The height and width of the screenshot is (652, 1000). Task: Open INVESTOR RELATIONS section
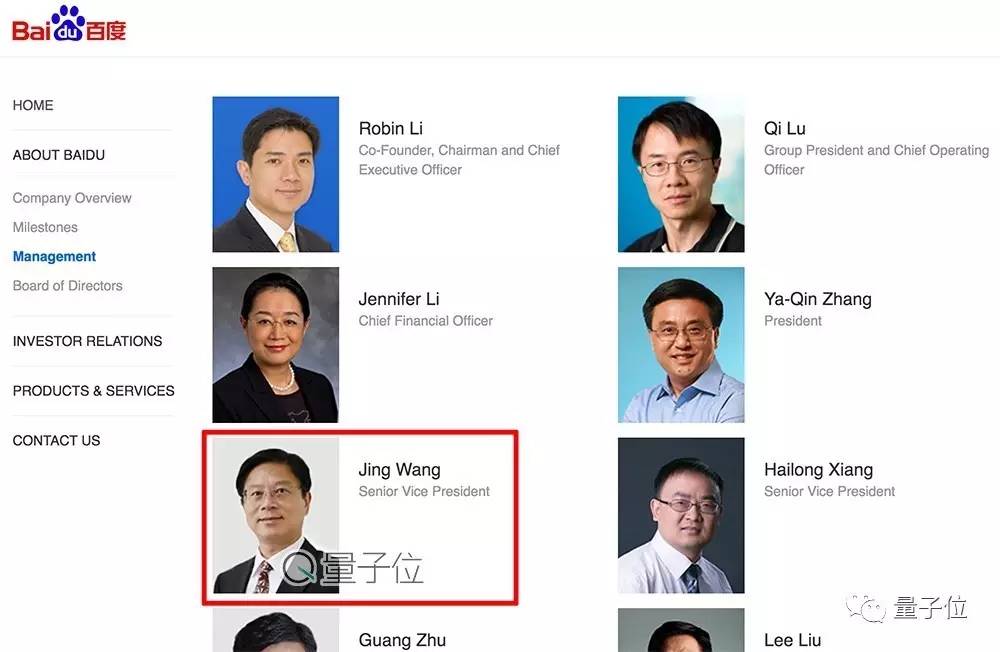(x=87, y=341)
